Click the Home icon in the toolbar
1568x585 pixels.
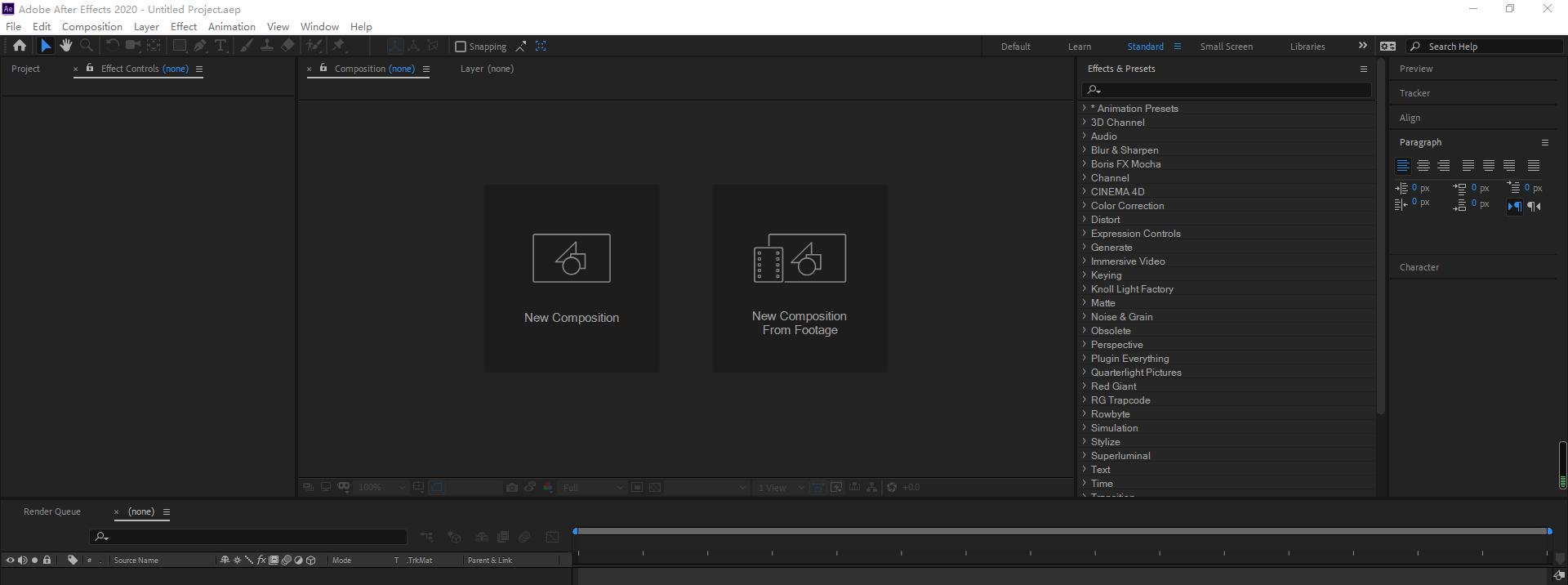coord(20,46)
